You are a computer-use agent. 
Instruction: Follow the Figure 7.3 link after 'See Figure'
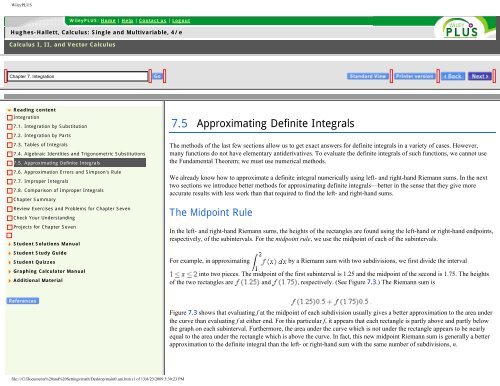[x=371, y=282]
